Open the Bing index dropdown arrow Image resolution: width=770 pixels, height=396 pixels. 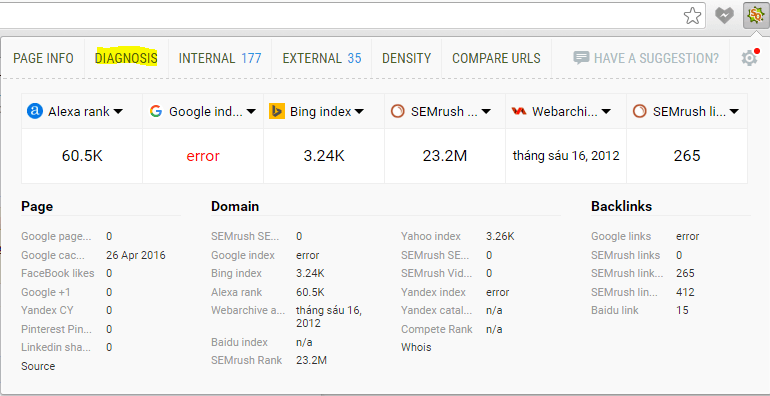point(359,112)
